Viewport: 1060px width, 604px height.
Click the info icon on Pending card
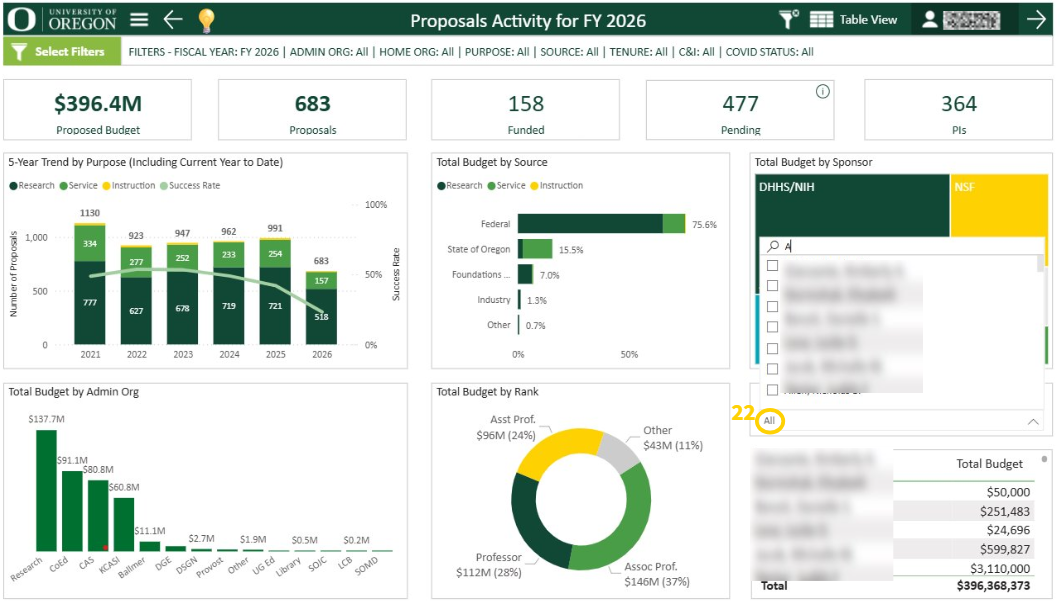(x=823, y=91)
